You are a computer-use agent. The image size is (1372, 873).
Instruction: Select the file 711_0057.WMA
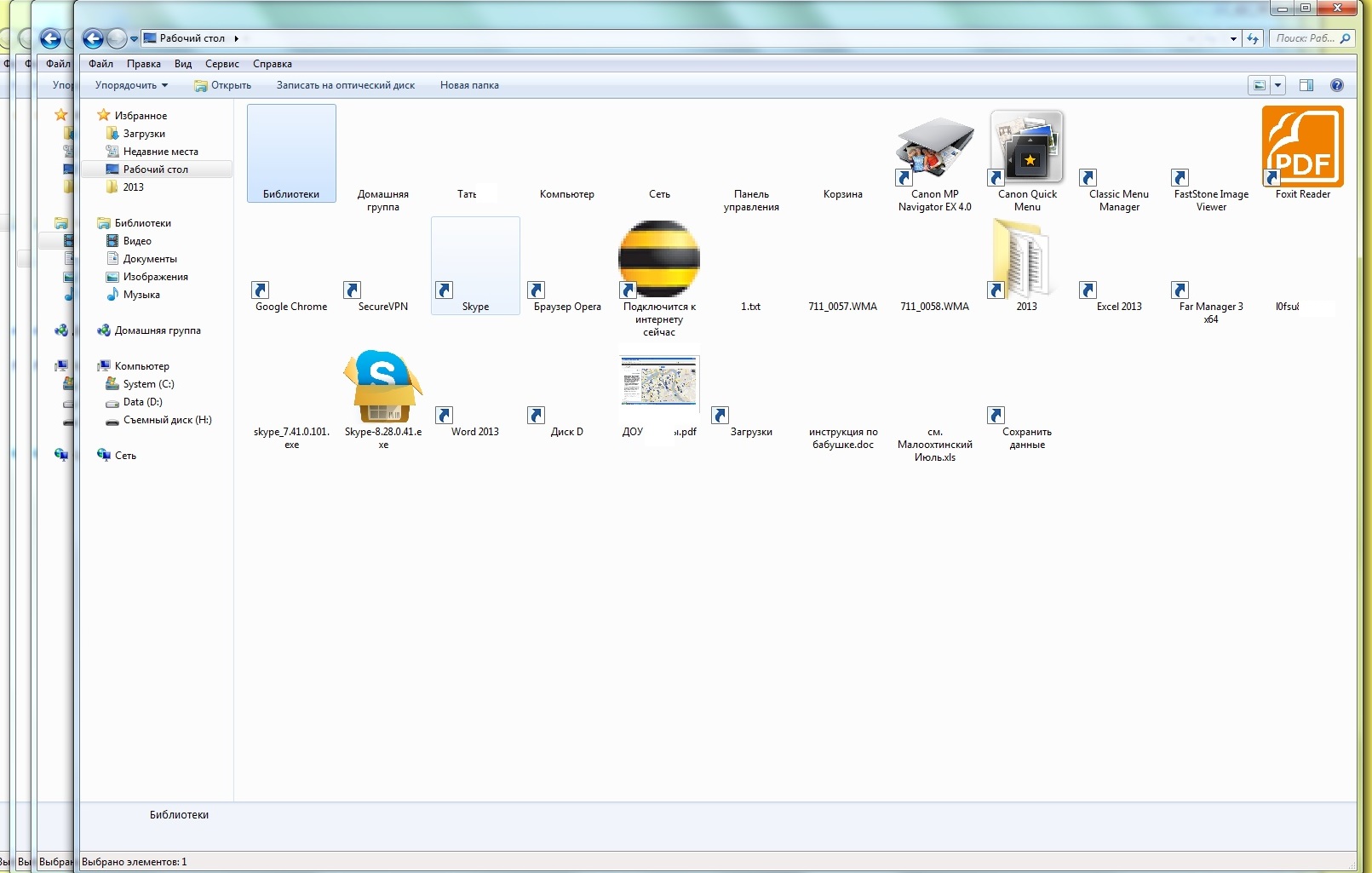click(842, 307)
